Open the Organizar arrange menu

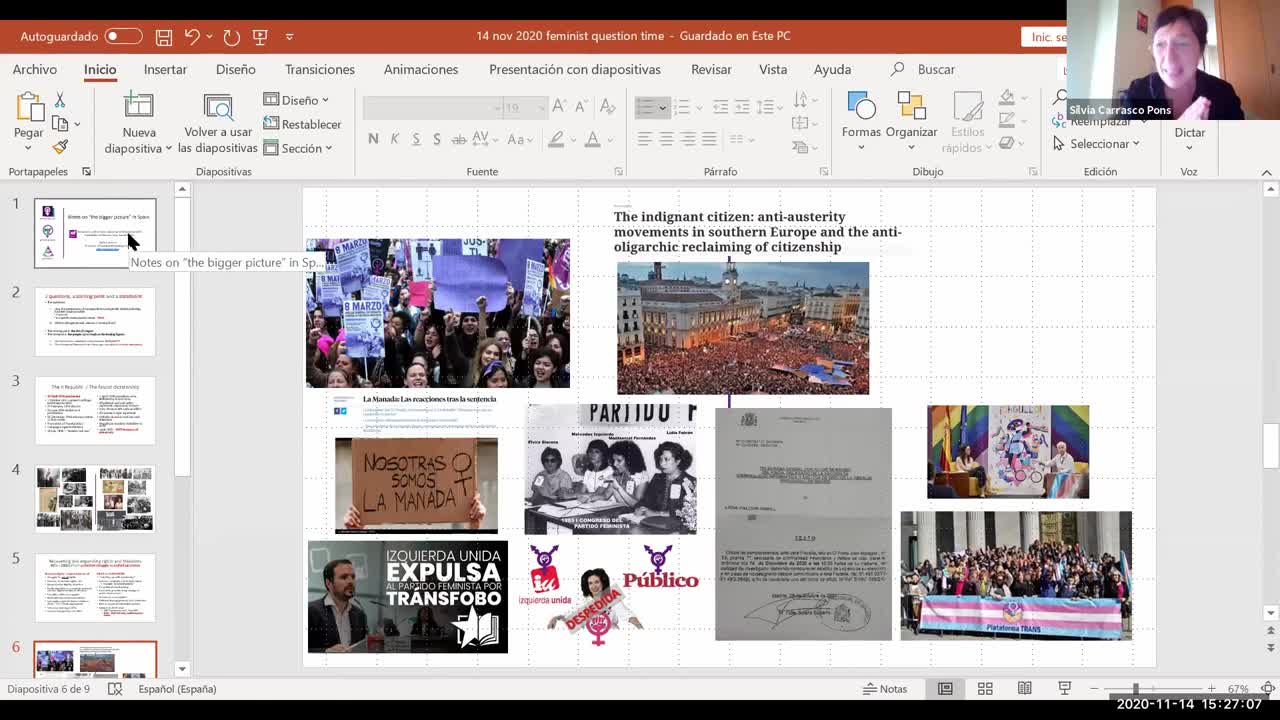[911, 122]
